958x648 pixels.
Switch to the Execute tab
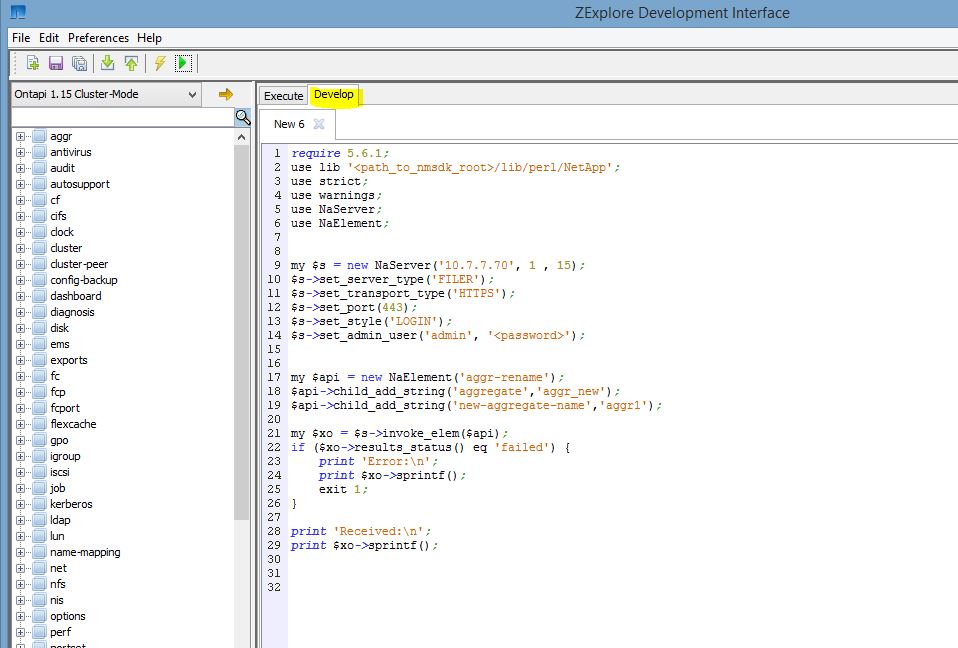tap(282, 95)
